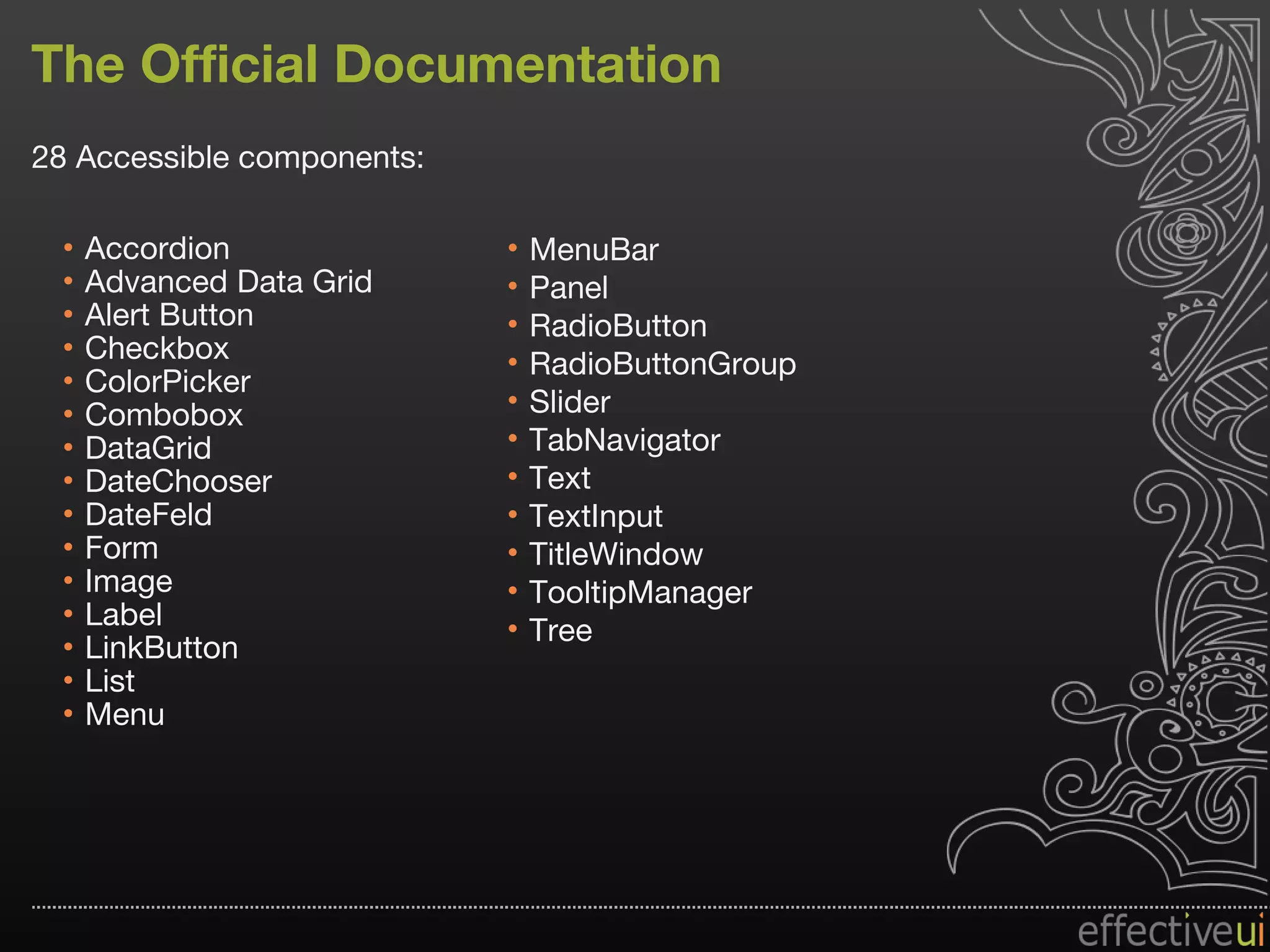Select the 'TooltipManager' list item
1270x952 pixels.
(x=640, y=593)
